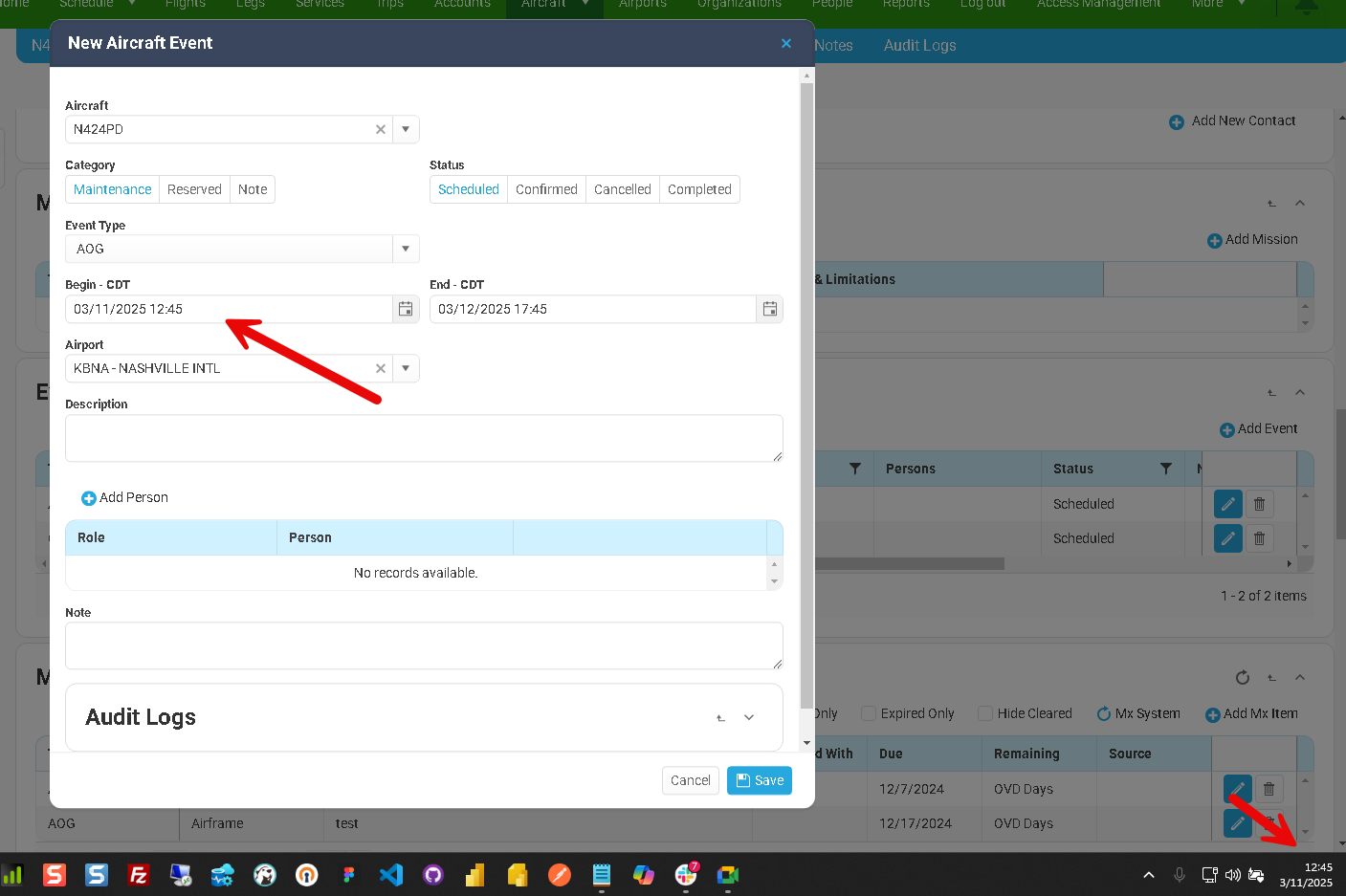The height and width of the screenshot is (896, 1346).
Task: Click the Add Person plus icon
Action: point(89,498)
